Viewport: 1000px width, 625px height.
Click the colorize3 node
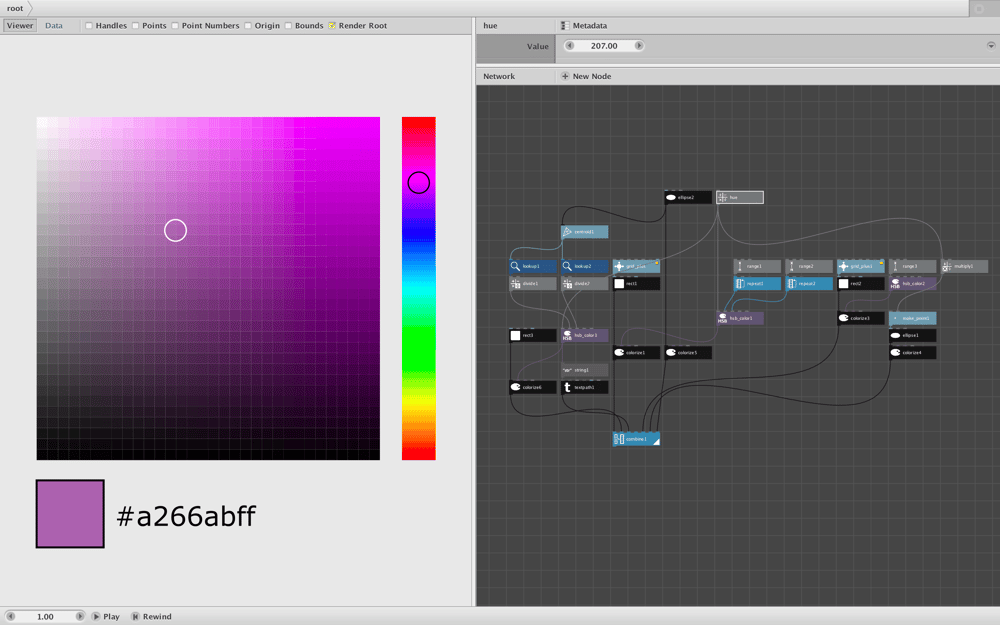pos(861,318)
